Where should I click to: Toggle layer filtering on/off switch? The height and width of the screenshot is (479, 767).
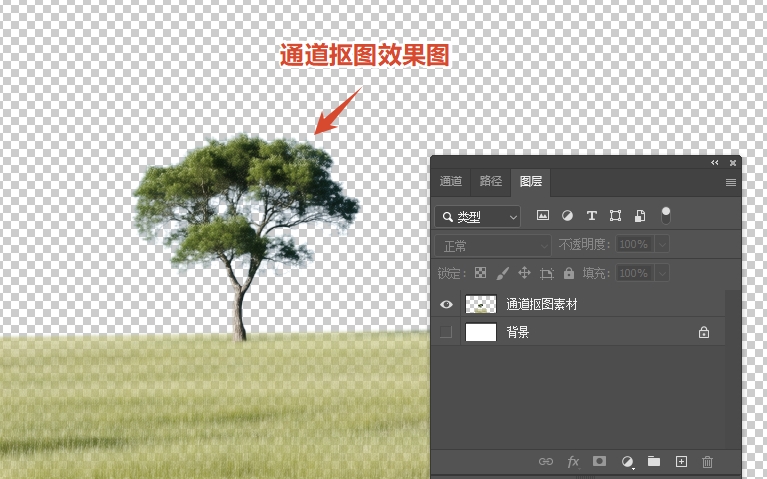click(665, 215)
